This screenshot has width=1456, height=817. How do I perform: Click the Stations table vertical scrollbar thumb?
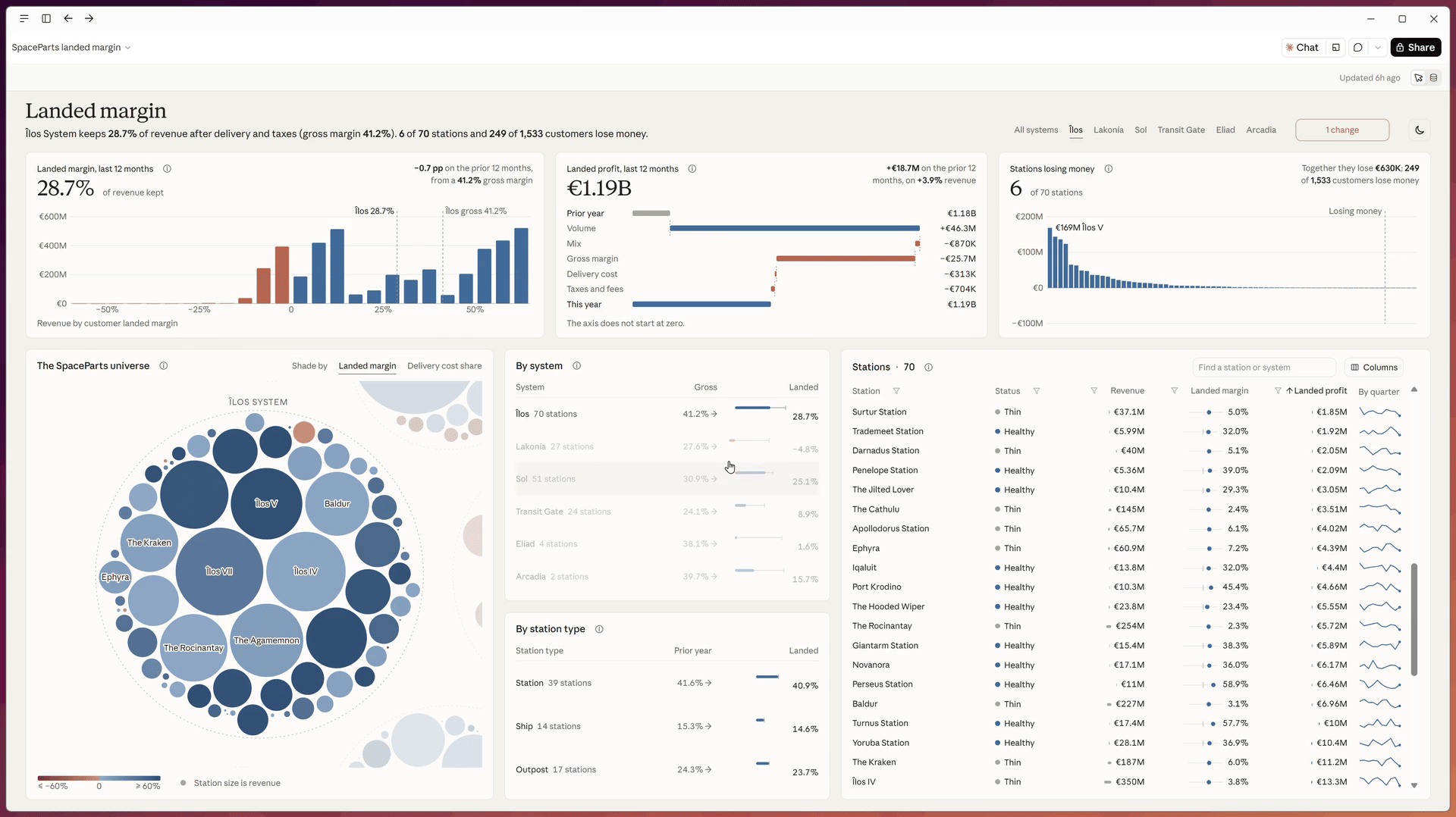(1414, 619)
